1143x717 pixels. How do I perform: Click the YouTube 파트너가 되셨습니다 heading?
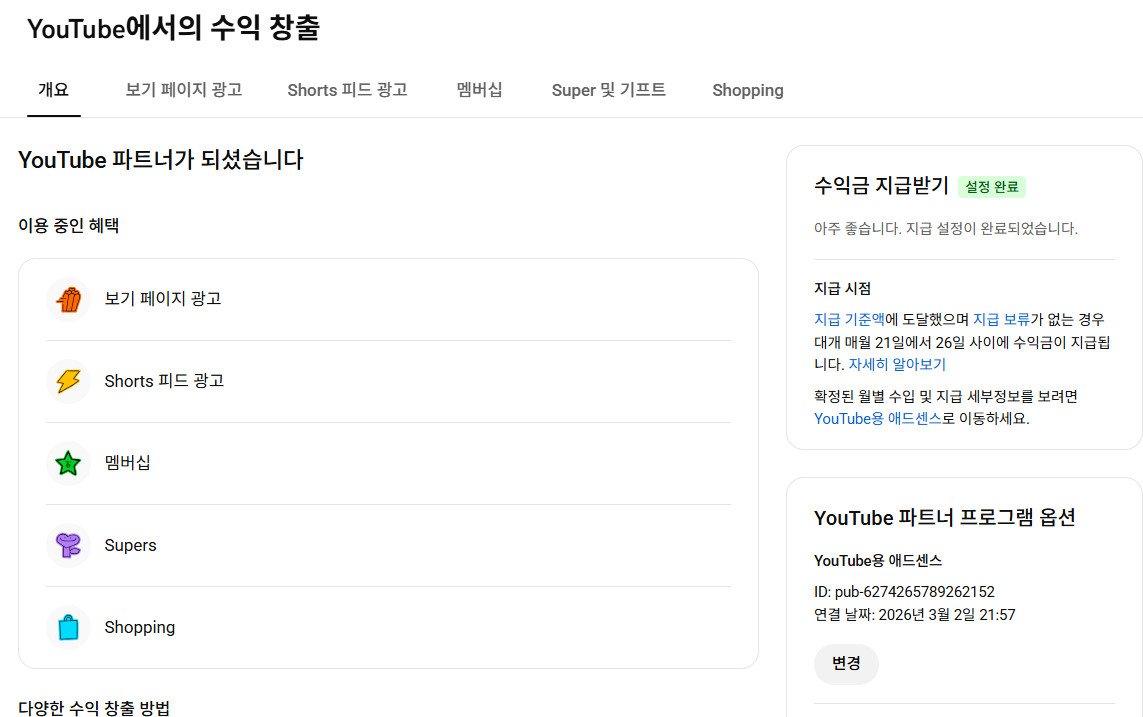(x=160, y=160)
